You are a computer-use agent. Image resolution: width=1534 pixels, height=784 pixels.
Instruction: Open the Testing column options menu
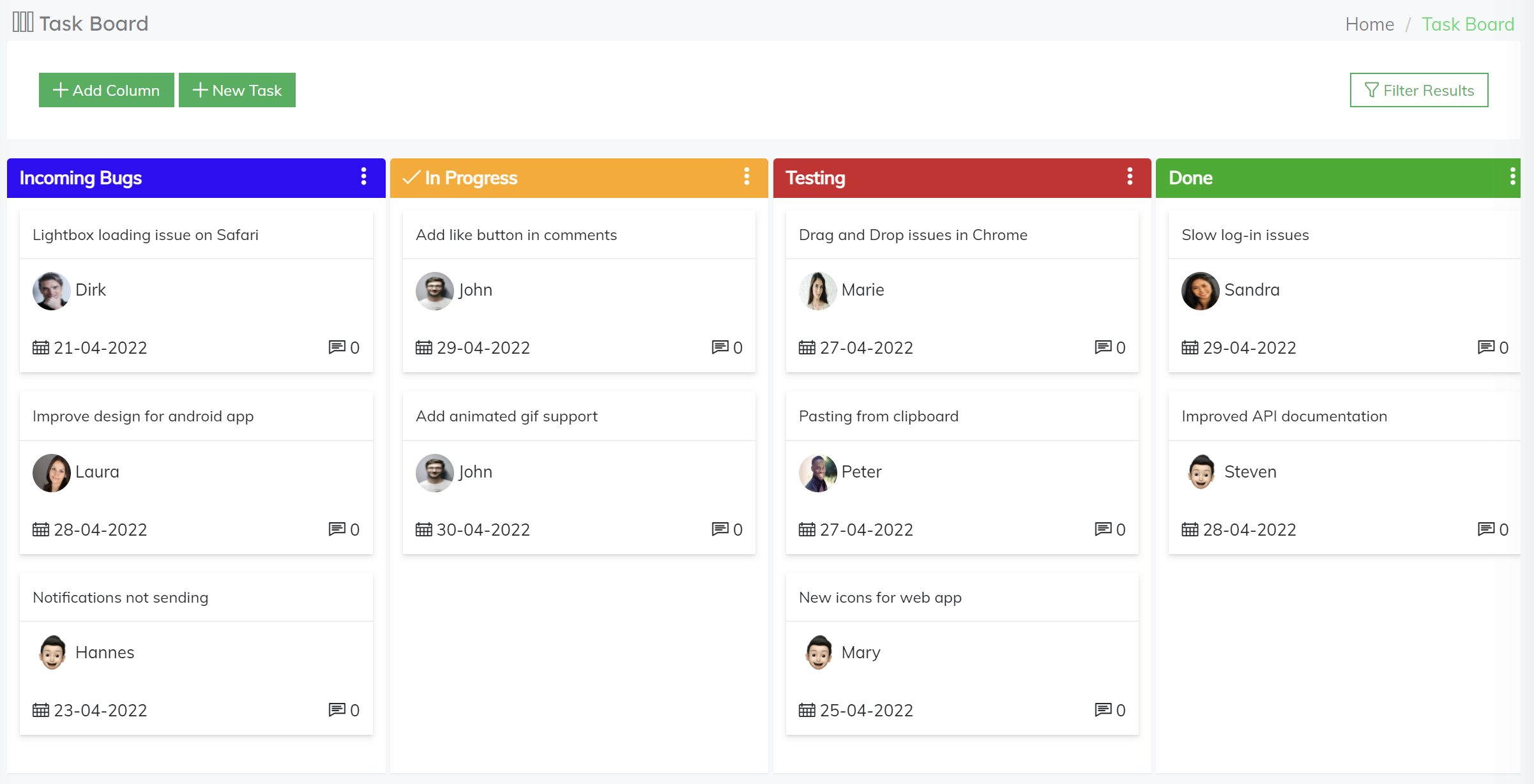[1129, 177]
